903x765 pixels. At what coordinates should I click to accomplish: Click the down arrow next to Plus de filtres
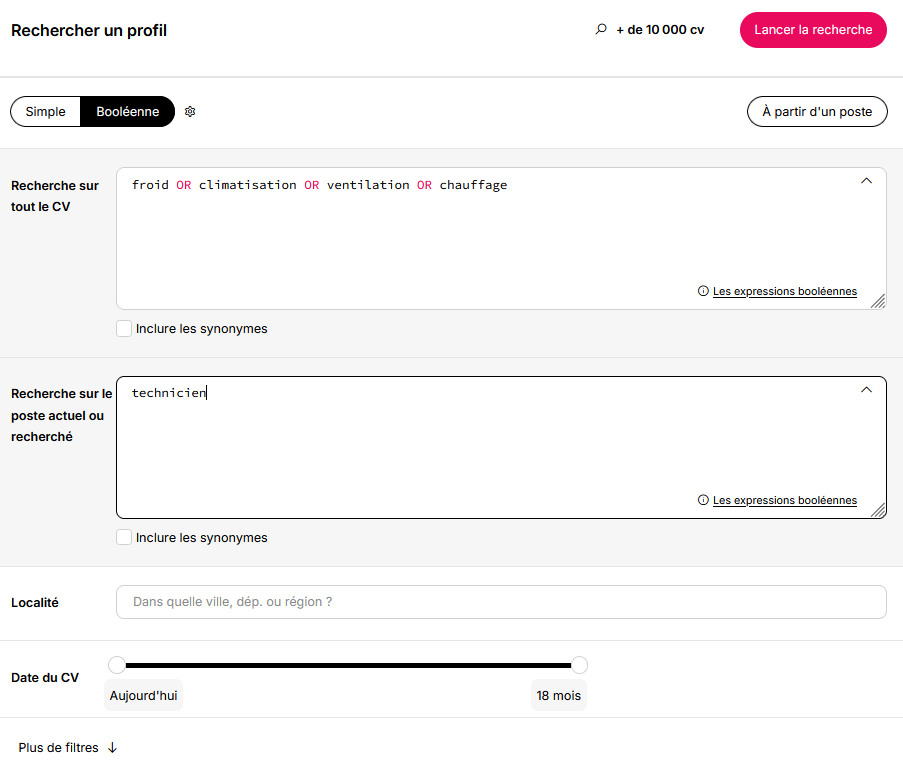click(113, 748)
